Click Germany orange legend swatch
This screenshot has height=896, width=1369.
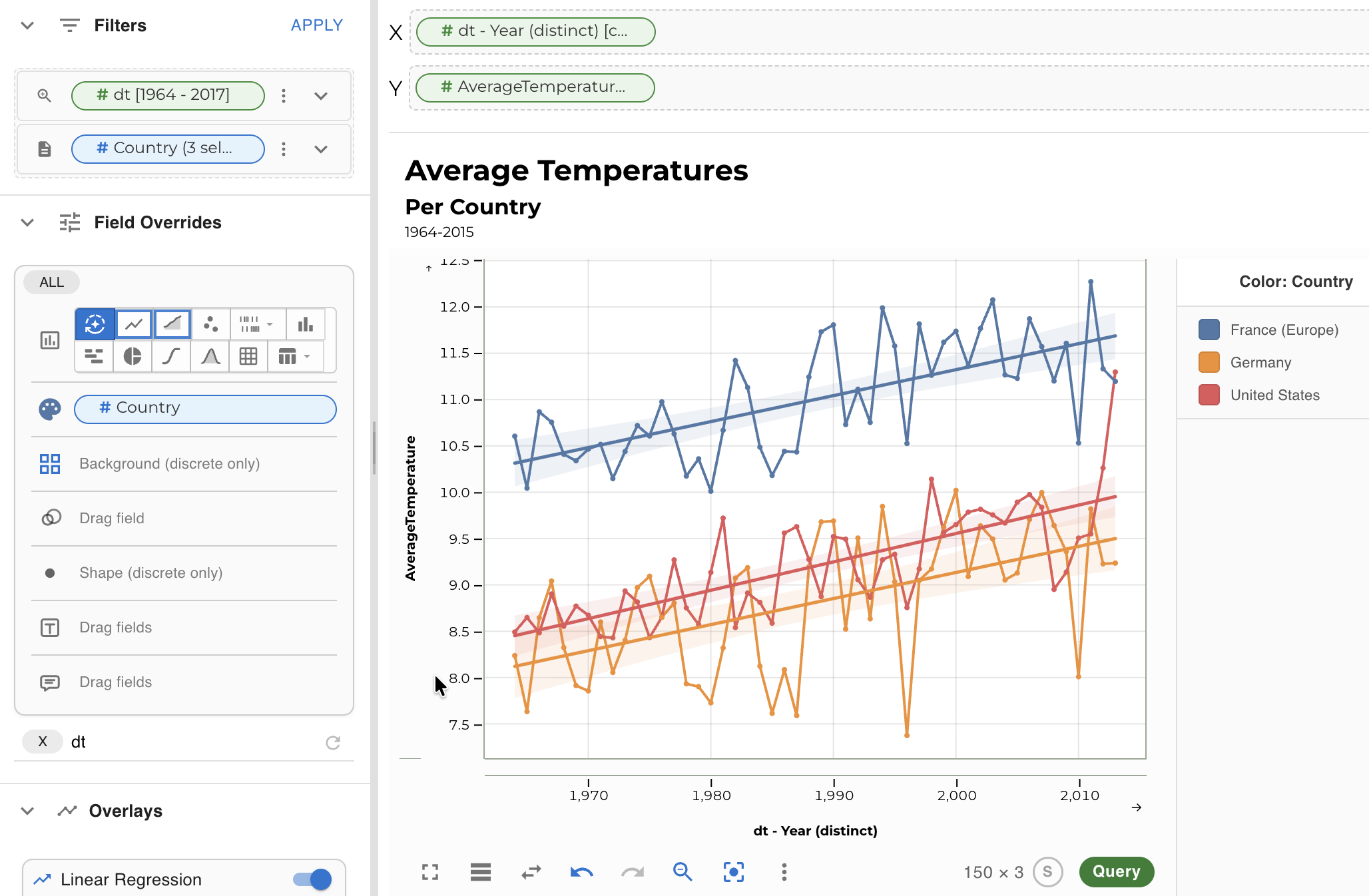(1209, 362)
